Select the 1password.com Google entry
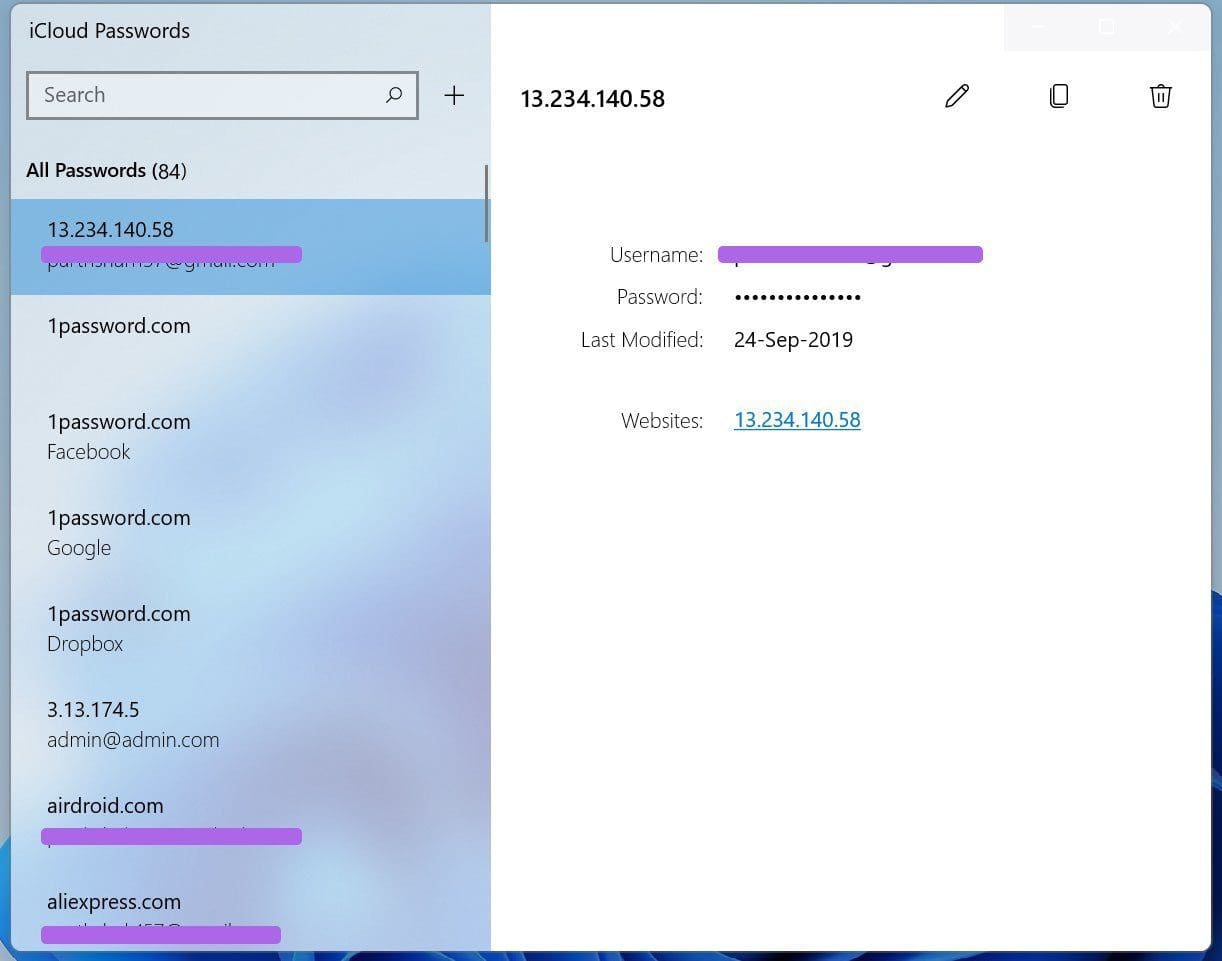Viewport: 1222px width, 961px height. [x=250, y=534]
